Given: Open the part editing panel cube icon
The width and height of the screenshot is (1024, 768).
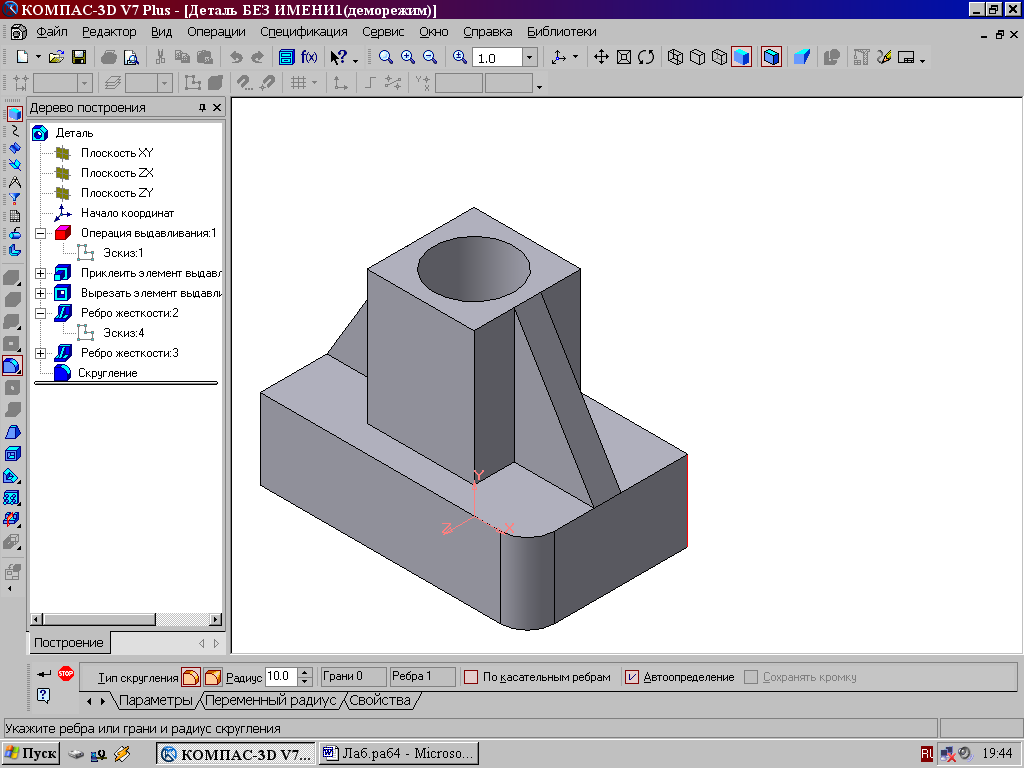Looking at the screenshot, I should click(14, 114).
